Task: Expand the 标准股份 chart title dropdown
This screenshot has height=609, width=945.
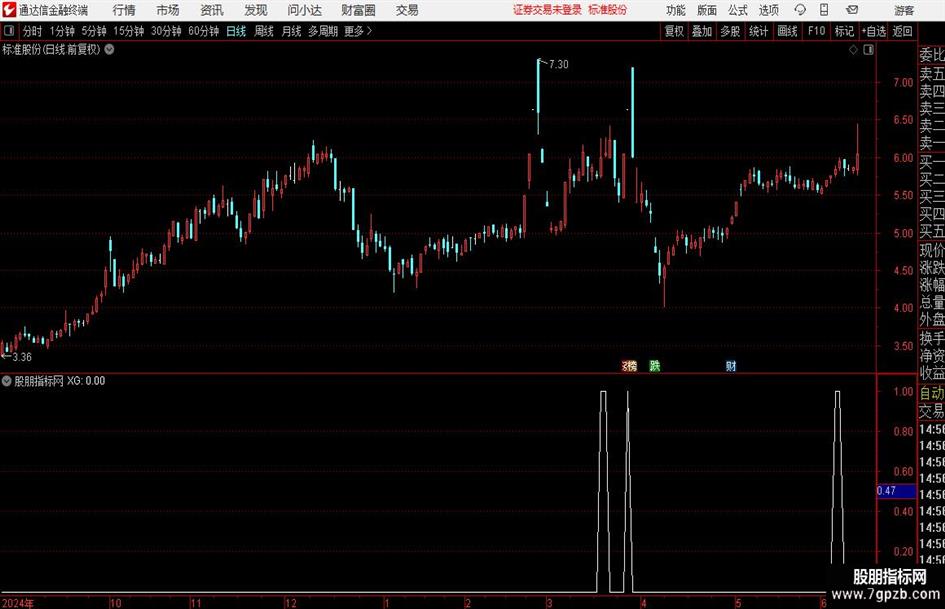Action: tap(110, 49)
